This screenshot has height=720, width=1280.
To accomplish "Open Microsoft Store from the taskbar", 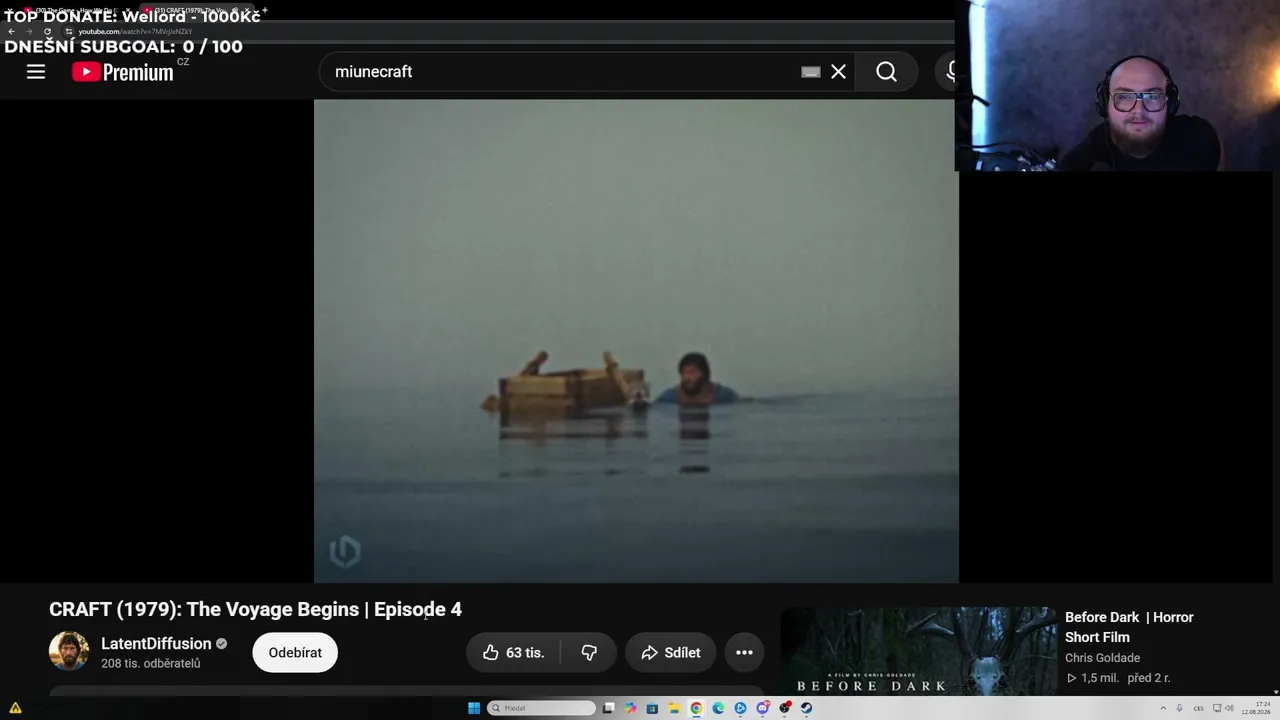I will click(x=652, y=708).
